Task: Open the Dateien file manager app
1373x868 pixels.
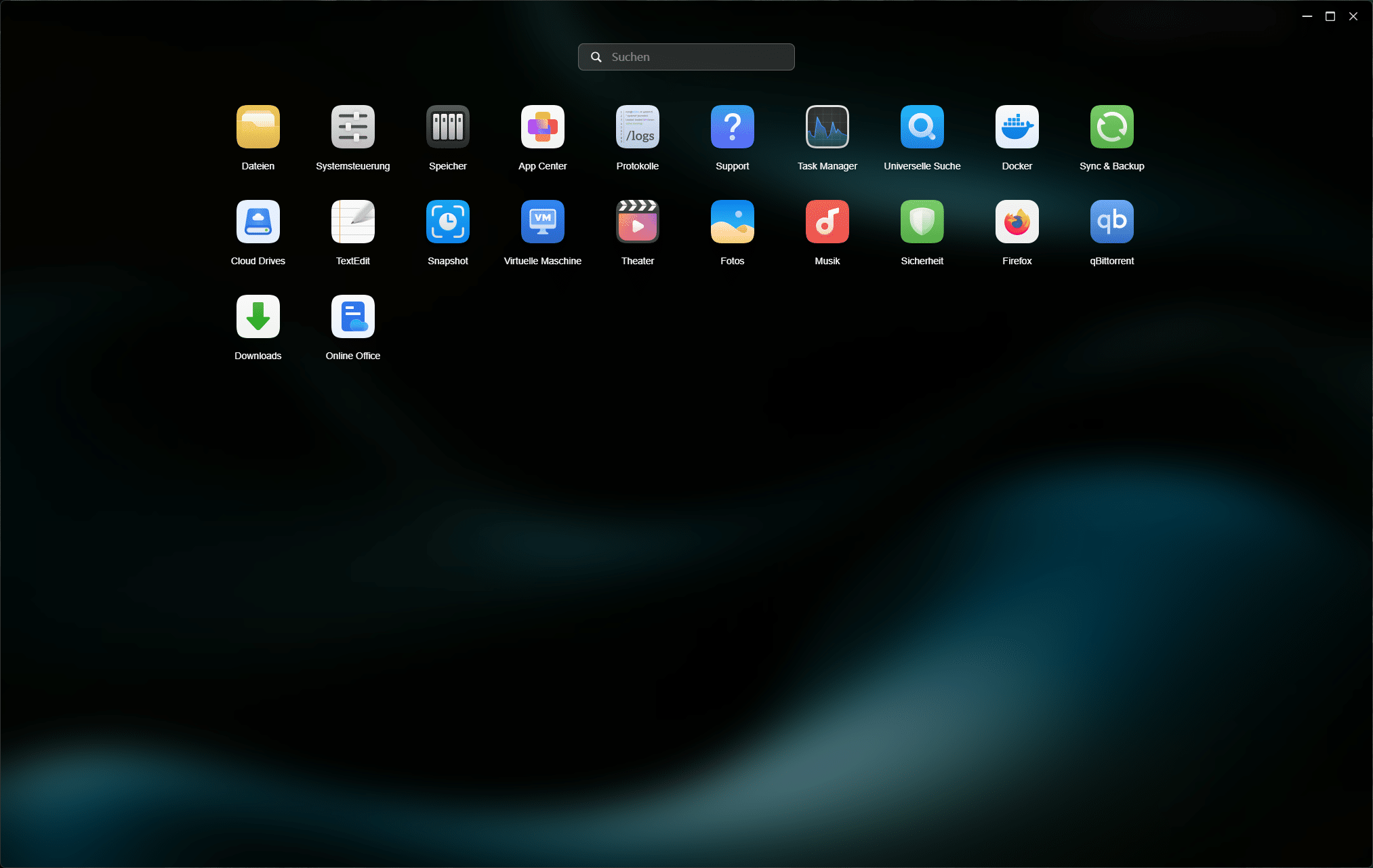Action: pyautogui.click(x=258, y=127)
